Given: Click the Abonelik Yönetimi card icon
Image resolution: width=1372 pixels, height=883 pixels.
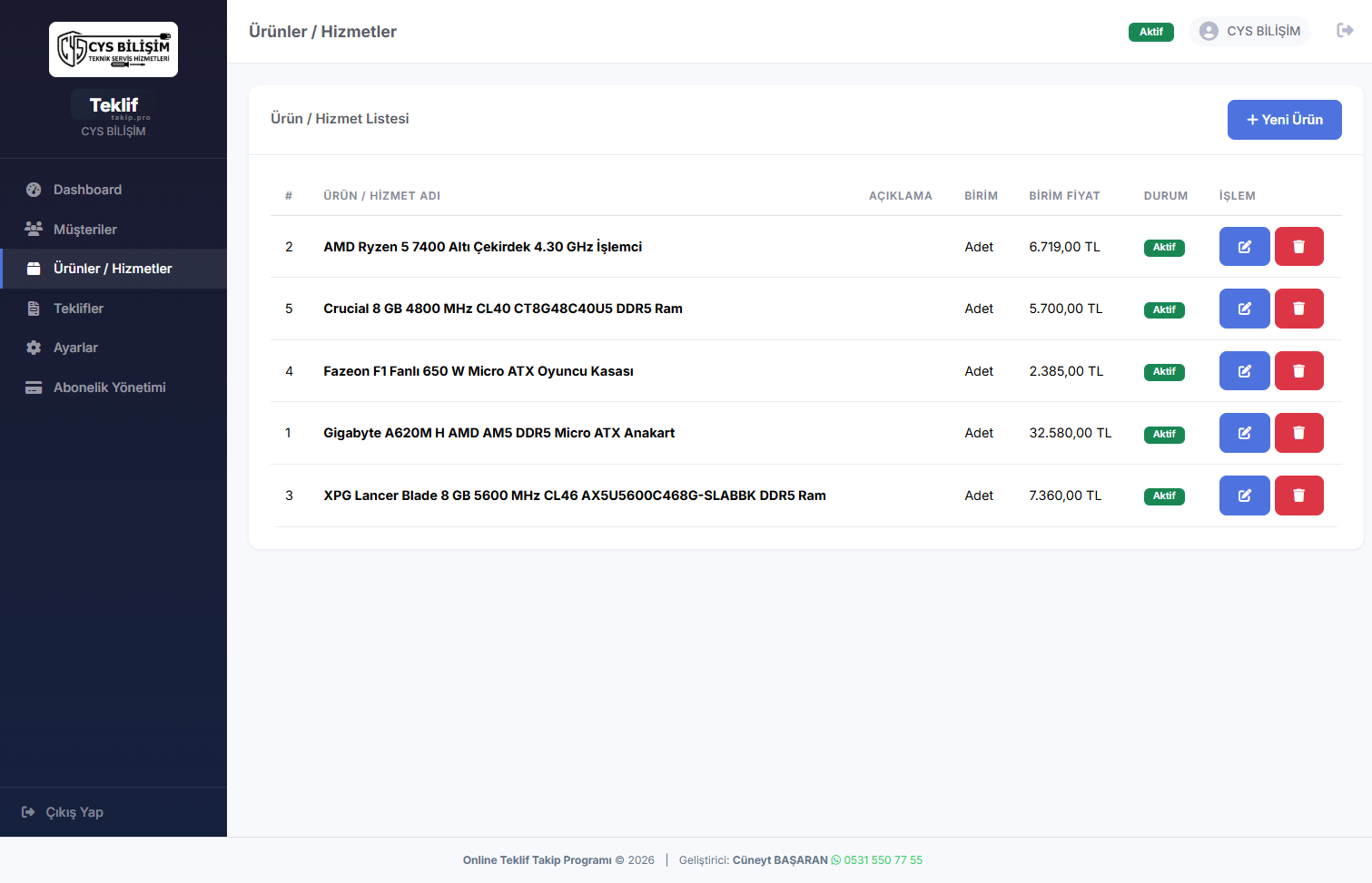Looking at the screenshot, I should click(34, 388).
